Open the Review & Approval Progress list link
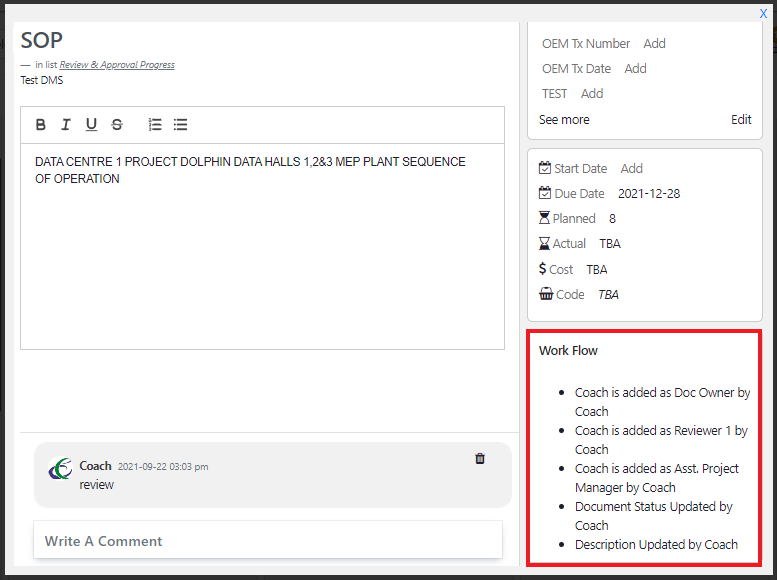 117,65
